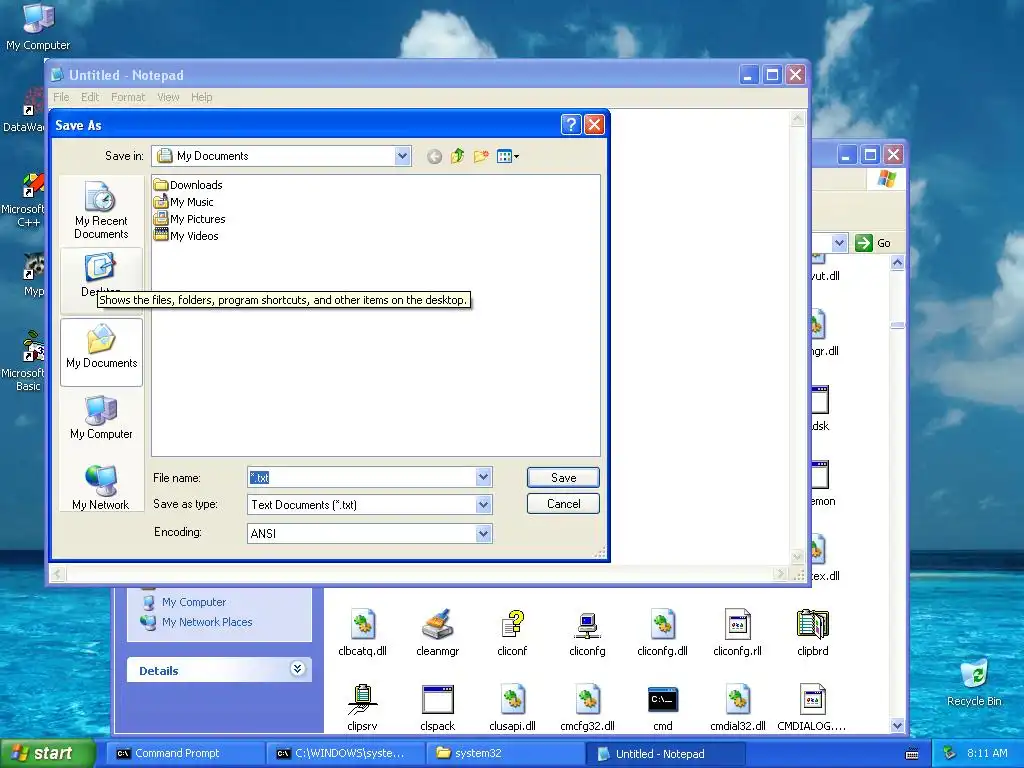Select clusapi.dll file icon

pyautogui.click(x=512, y=708)
